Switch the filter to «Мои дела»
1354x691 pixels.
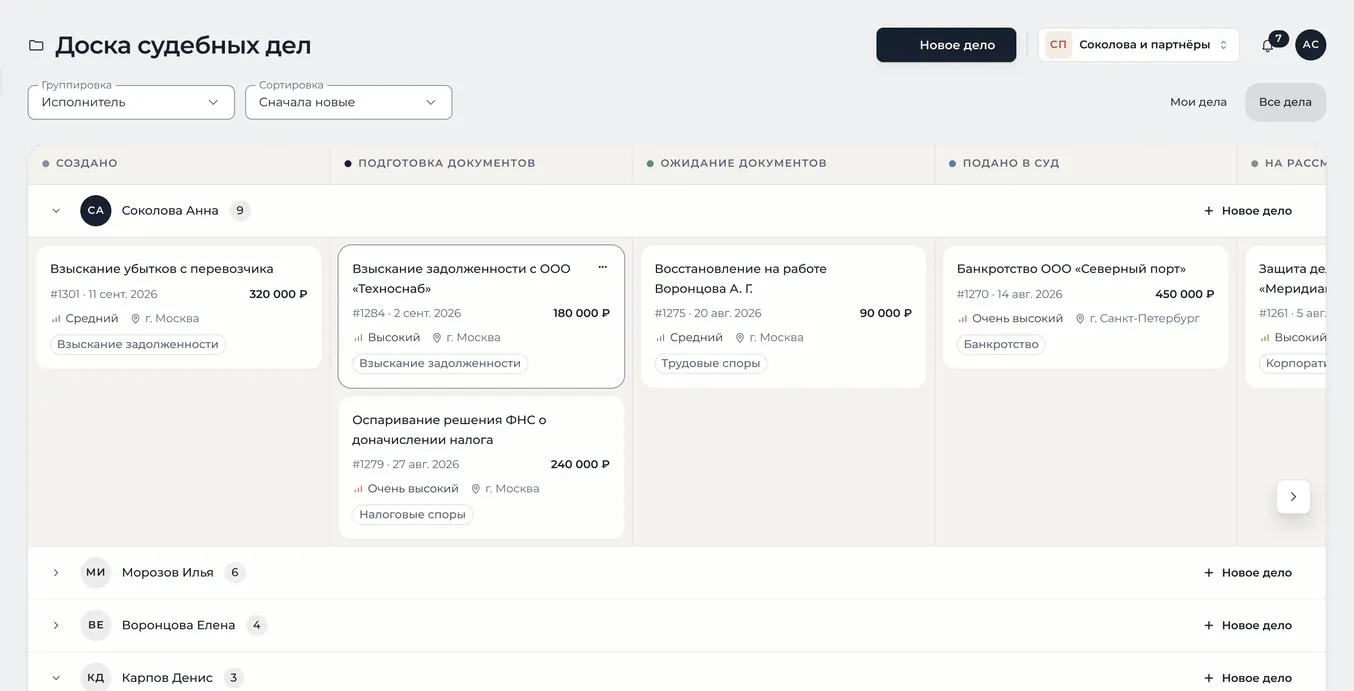pos(1198,102)
